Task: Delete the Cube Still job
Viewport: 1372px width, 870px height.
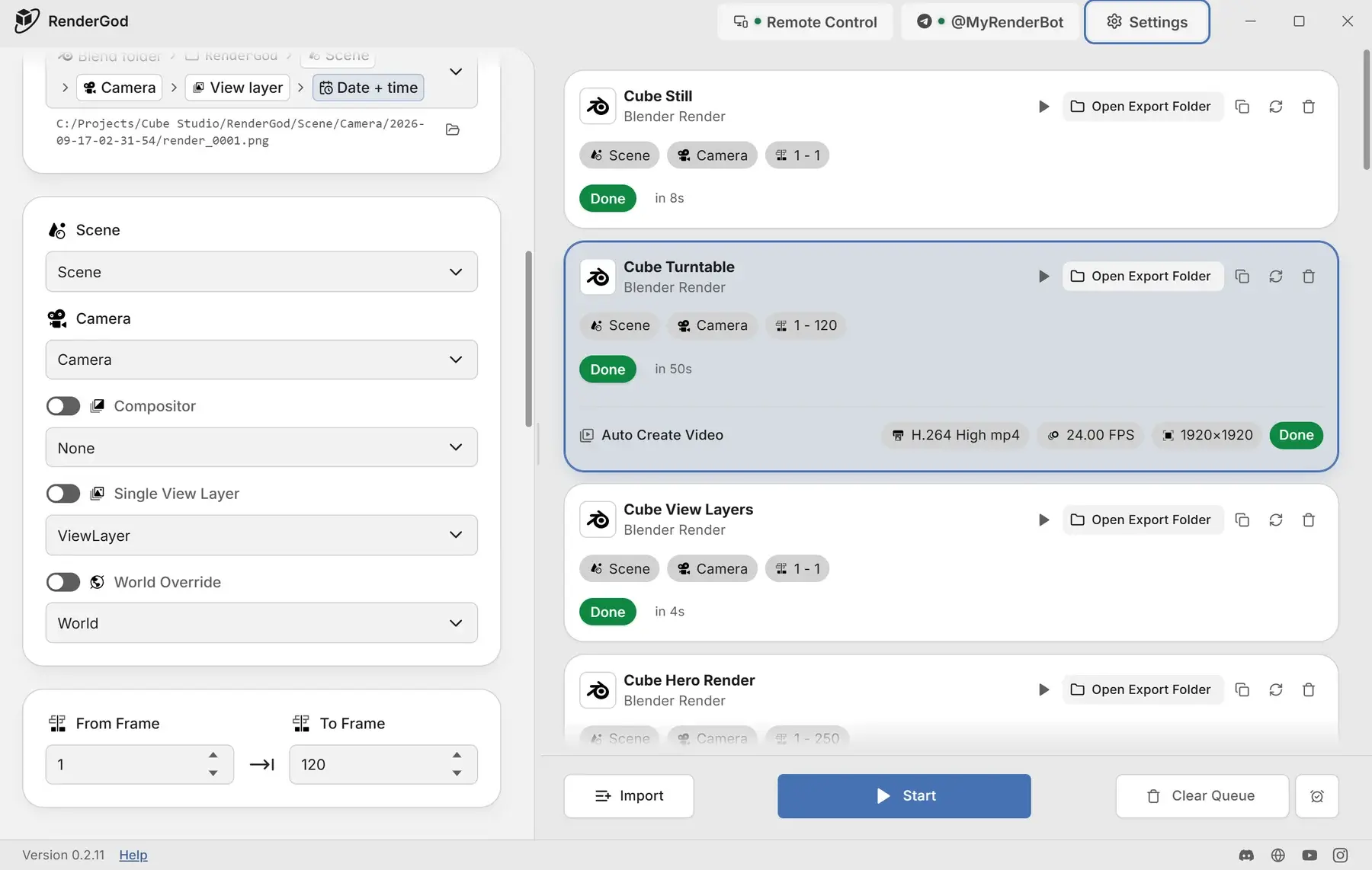Action: coord(1309,107)
